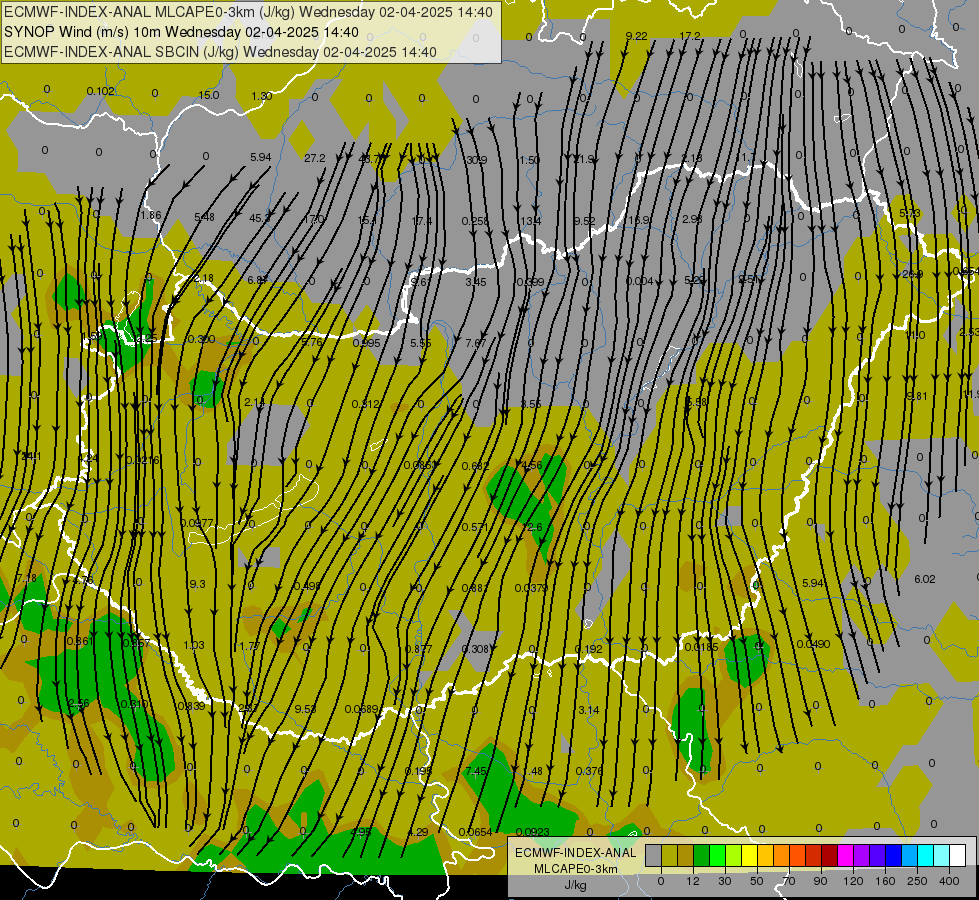Click the legend scale label 30

pyautogui.click(x=724, y=881)
